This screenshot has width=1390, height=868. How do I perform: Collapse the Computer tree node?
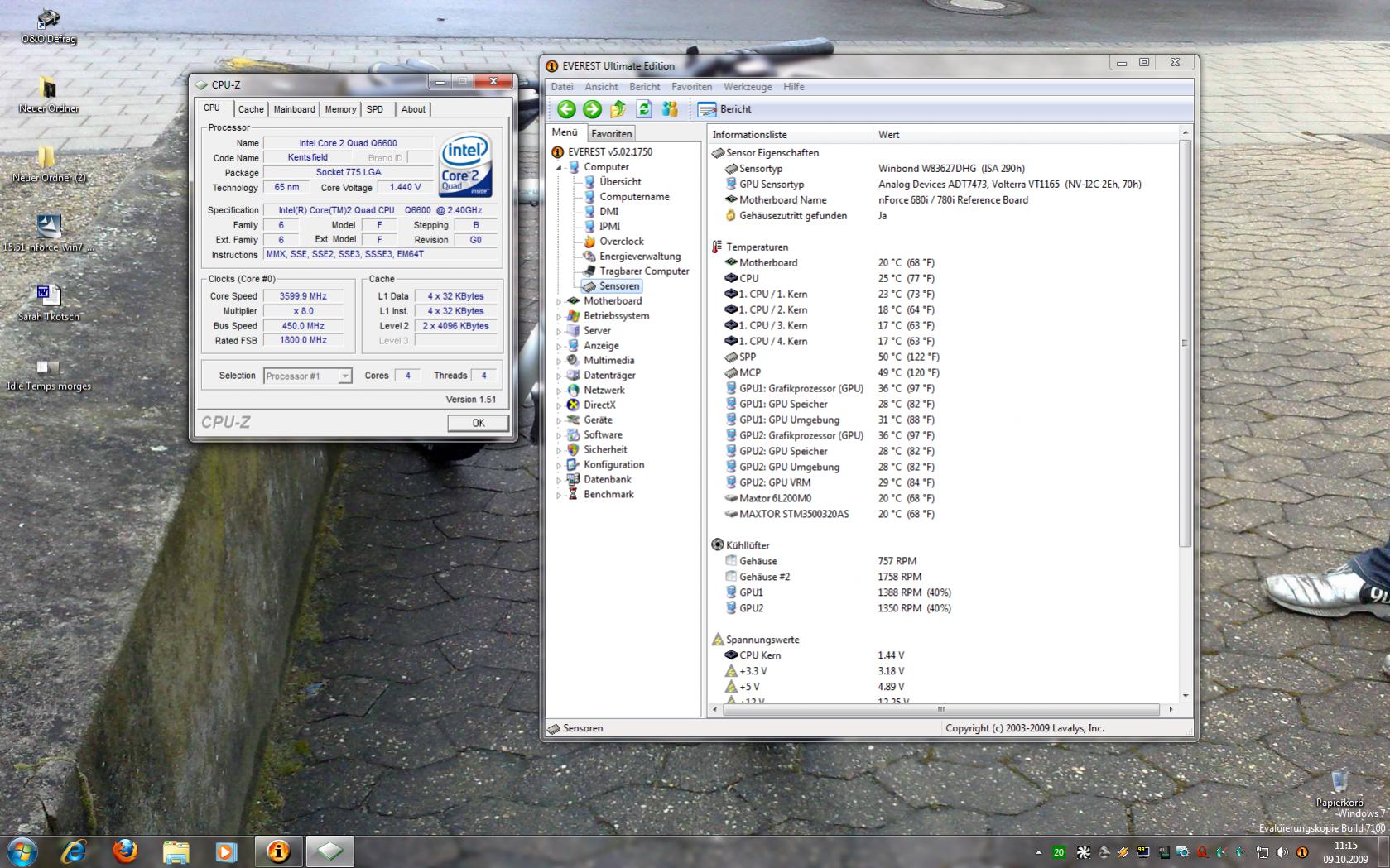pos(559,167)
